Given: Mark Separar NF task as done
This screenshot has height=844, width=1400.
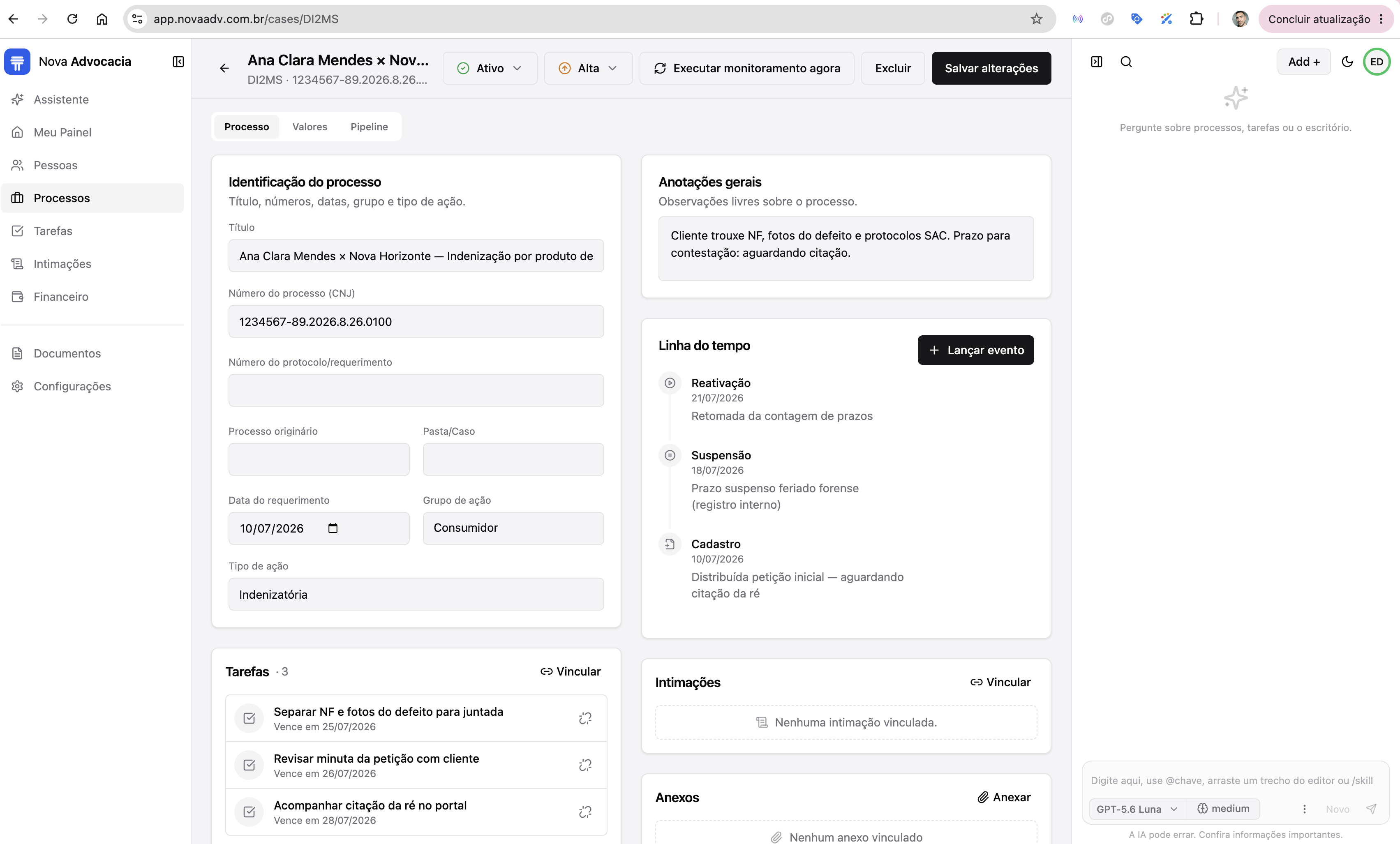Looking at the screenshot, I should pyautogui.click(x=249, y=719).
